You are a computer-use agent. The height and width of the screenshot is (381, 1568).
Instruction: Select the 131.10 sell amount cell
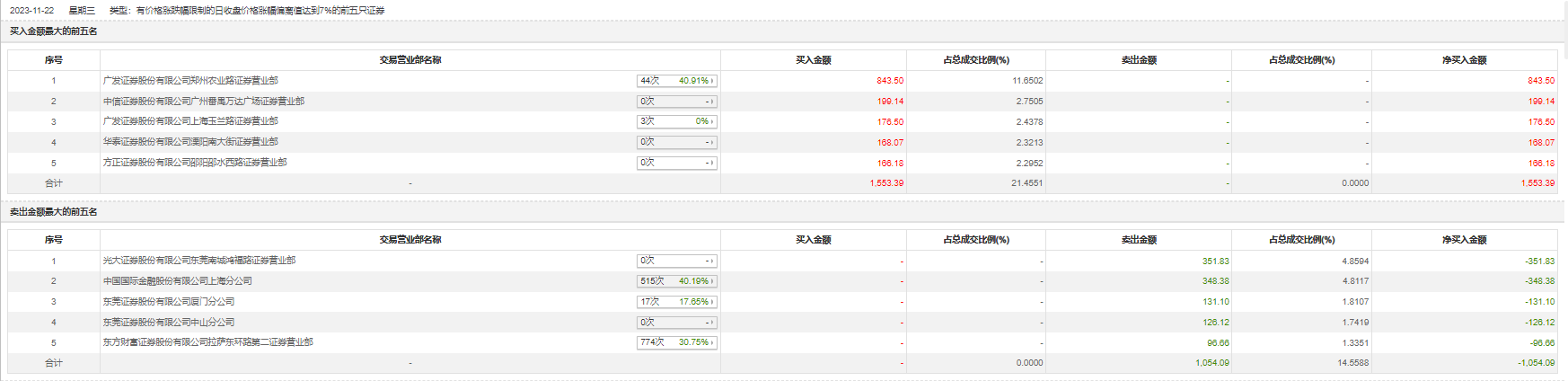pyautogui.click(x=1216, y=302)
